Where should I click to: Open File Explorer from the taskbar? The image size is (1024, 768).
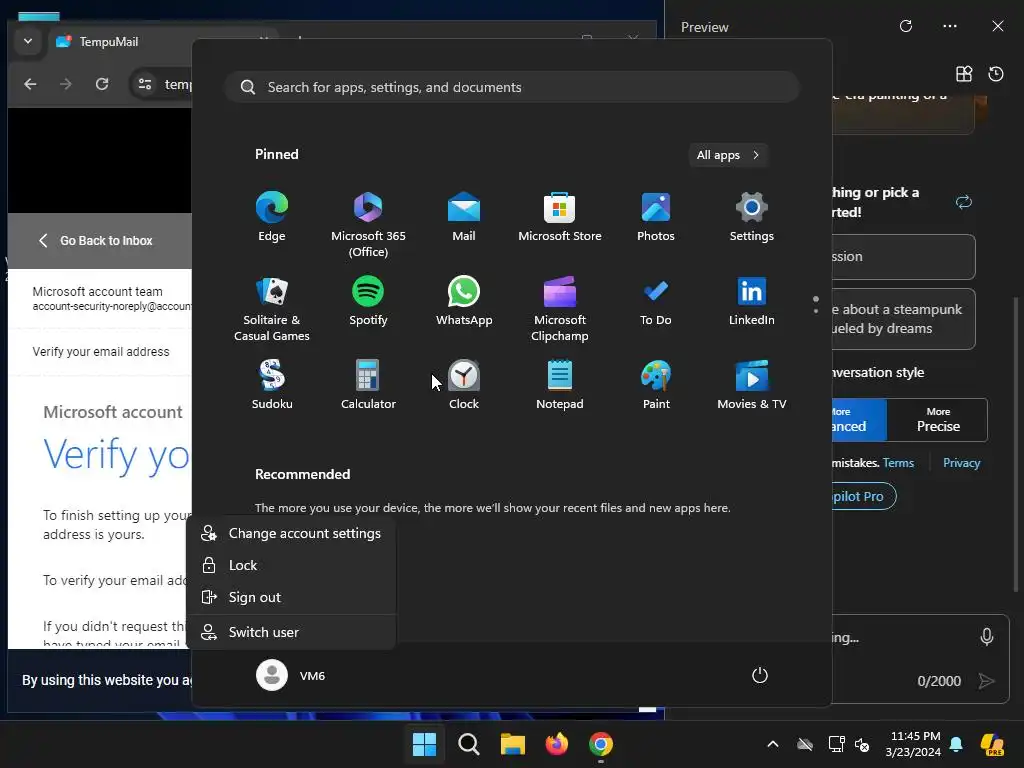click(x=513, y=744)
